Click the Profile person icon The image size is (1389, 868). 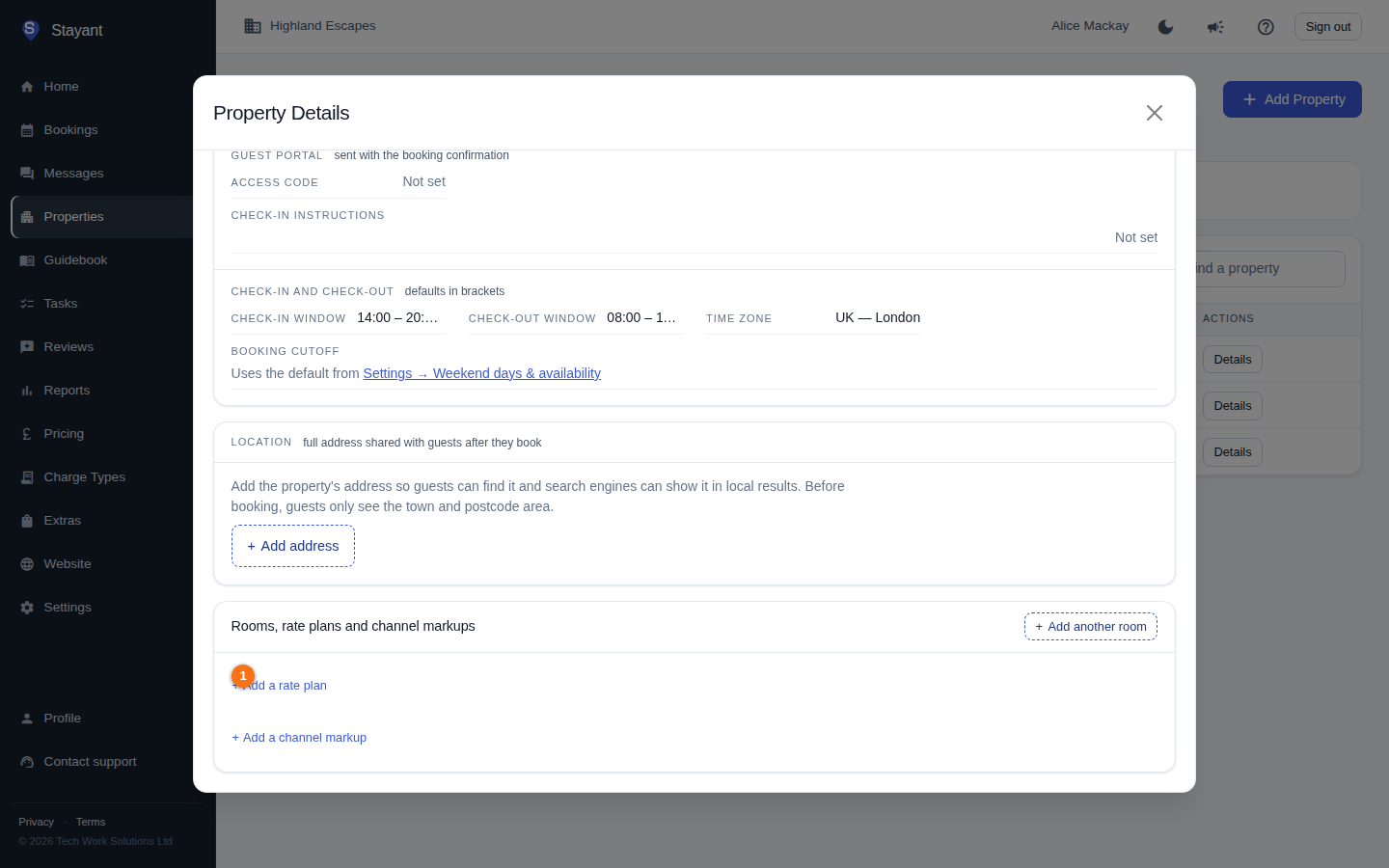point(27,719)
